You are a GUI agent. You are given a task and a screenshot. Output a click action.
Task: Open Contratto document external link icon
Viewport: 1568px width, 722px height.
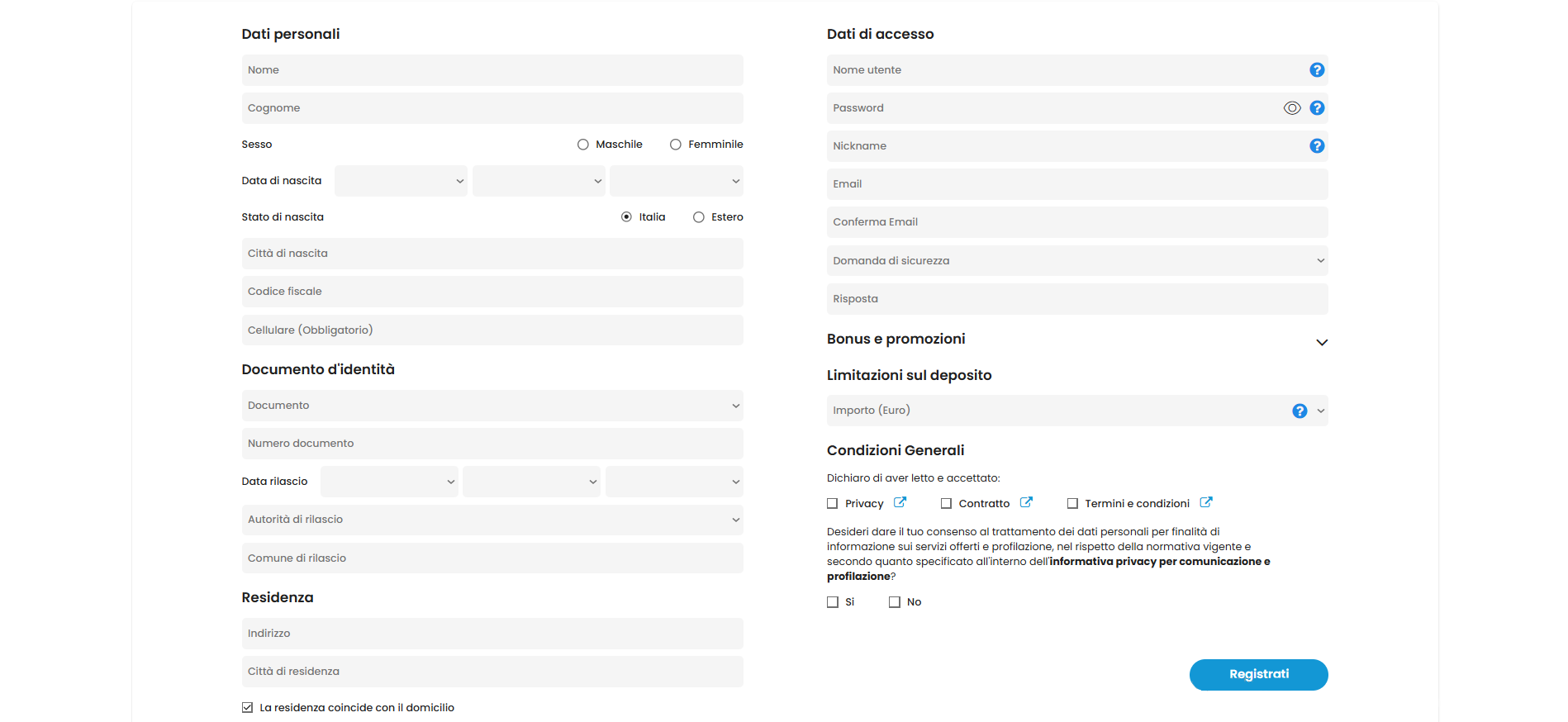1026,502
